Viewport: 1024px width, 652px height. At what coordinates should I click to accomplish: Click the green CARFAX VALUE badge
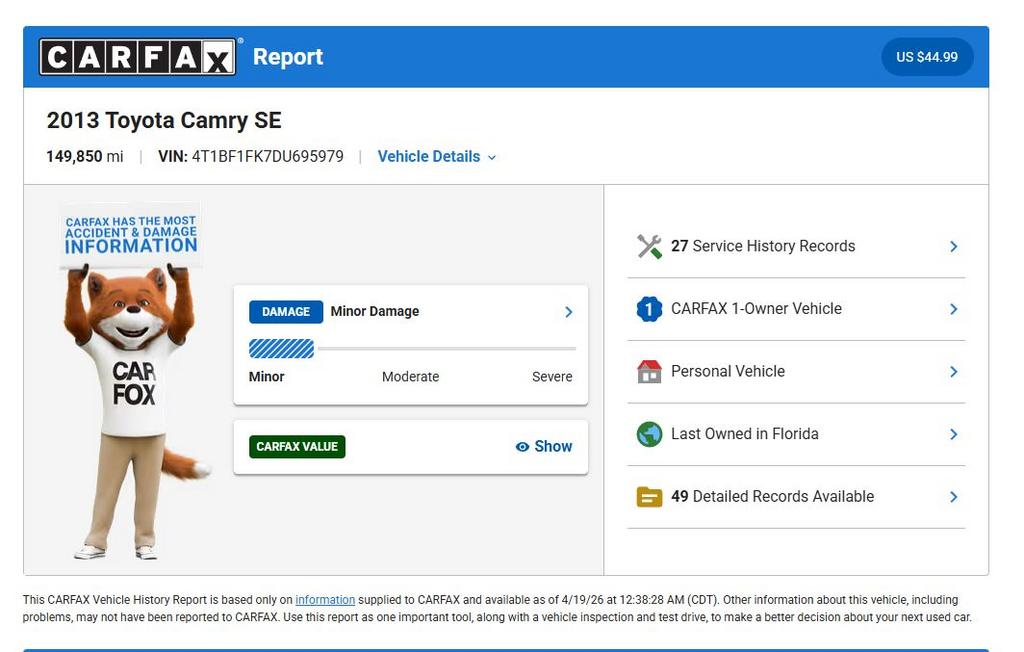pos(297,447)
